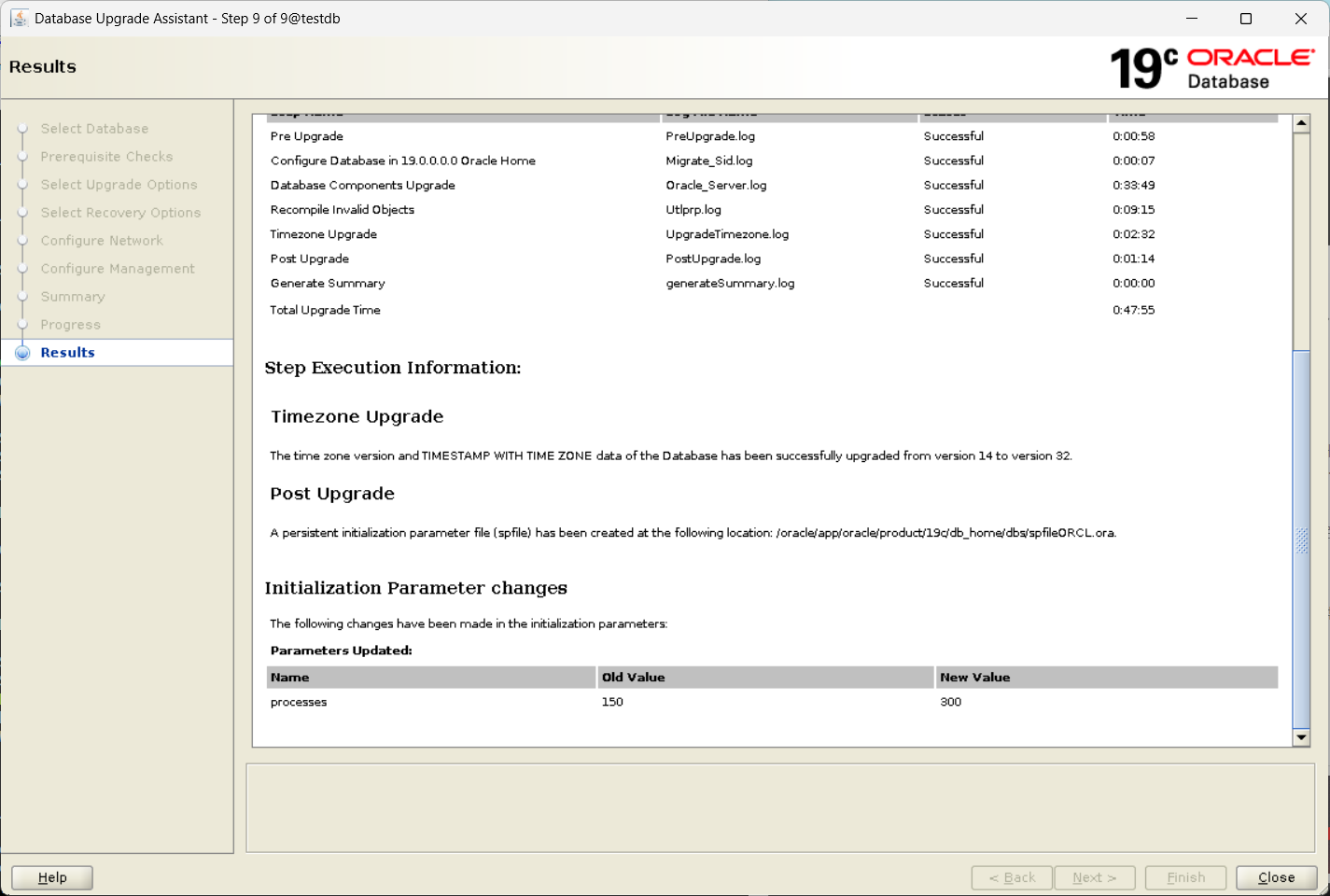Click the Utlprp.log file name
The image size is (1330, 896).
[693, 210]
